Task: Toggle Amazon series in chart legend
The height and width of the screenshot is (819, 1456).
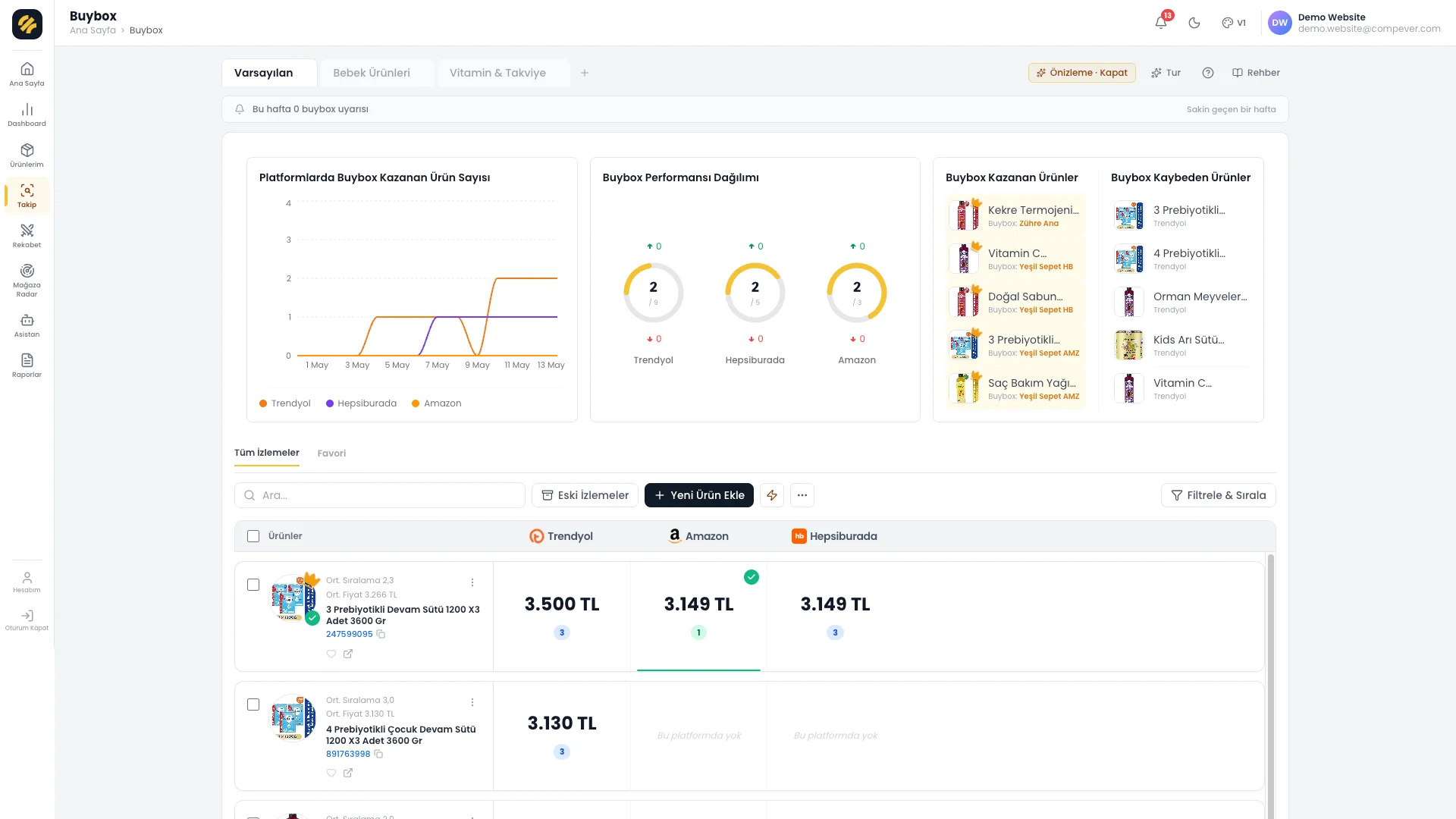Action: (436, 403)
